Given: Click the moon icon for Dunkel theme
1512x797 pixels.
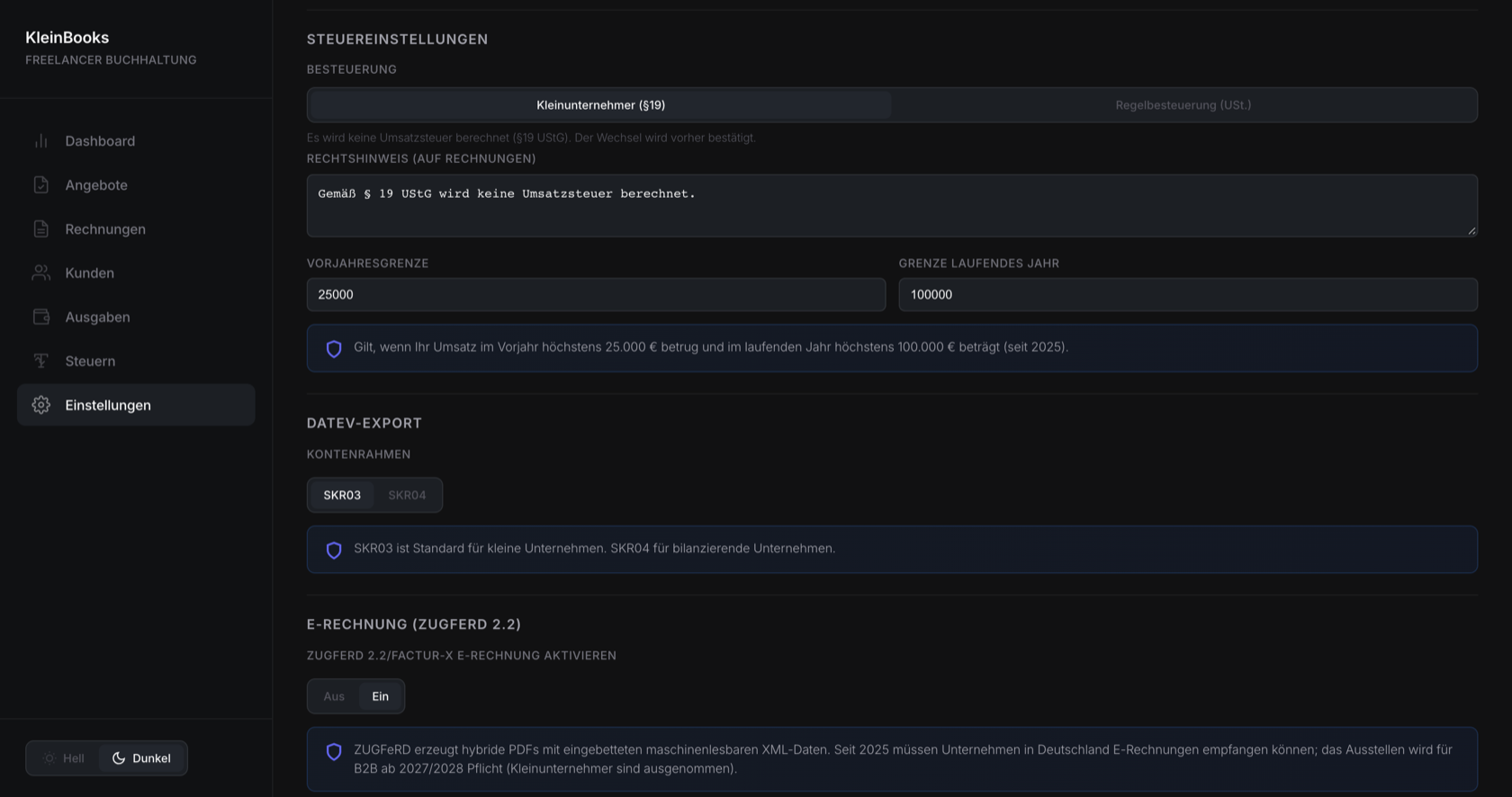Looking at the screenshot, I should point(119,758).
